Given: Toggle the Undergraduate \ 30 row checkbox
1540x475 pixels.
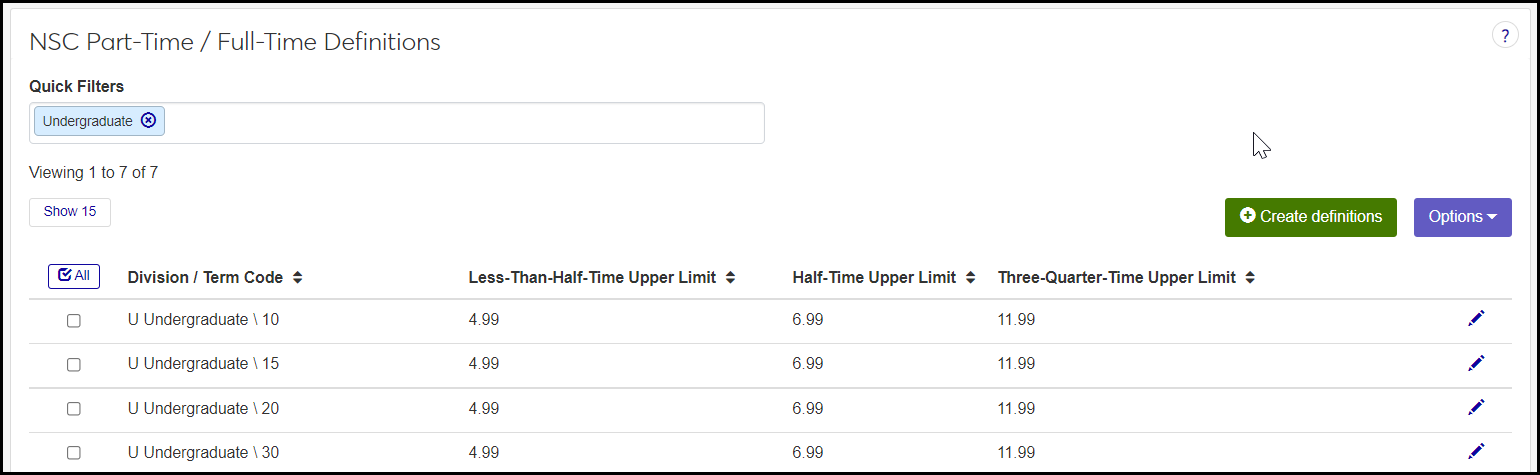Looking at the screenshot, I should click(x=73, y=453).
